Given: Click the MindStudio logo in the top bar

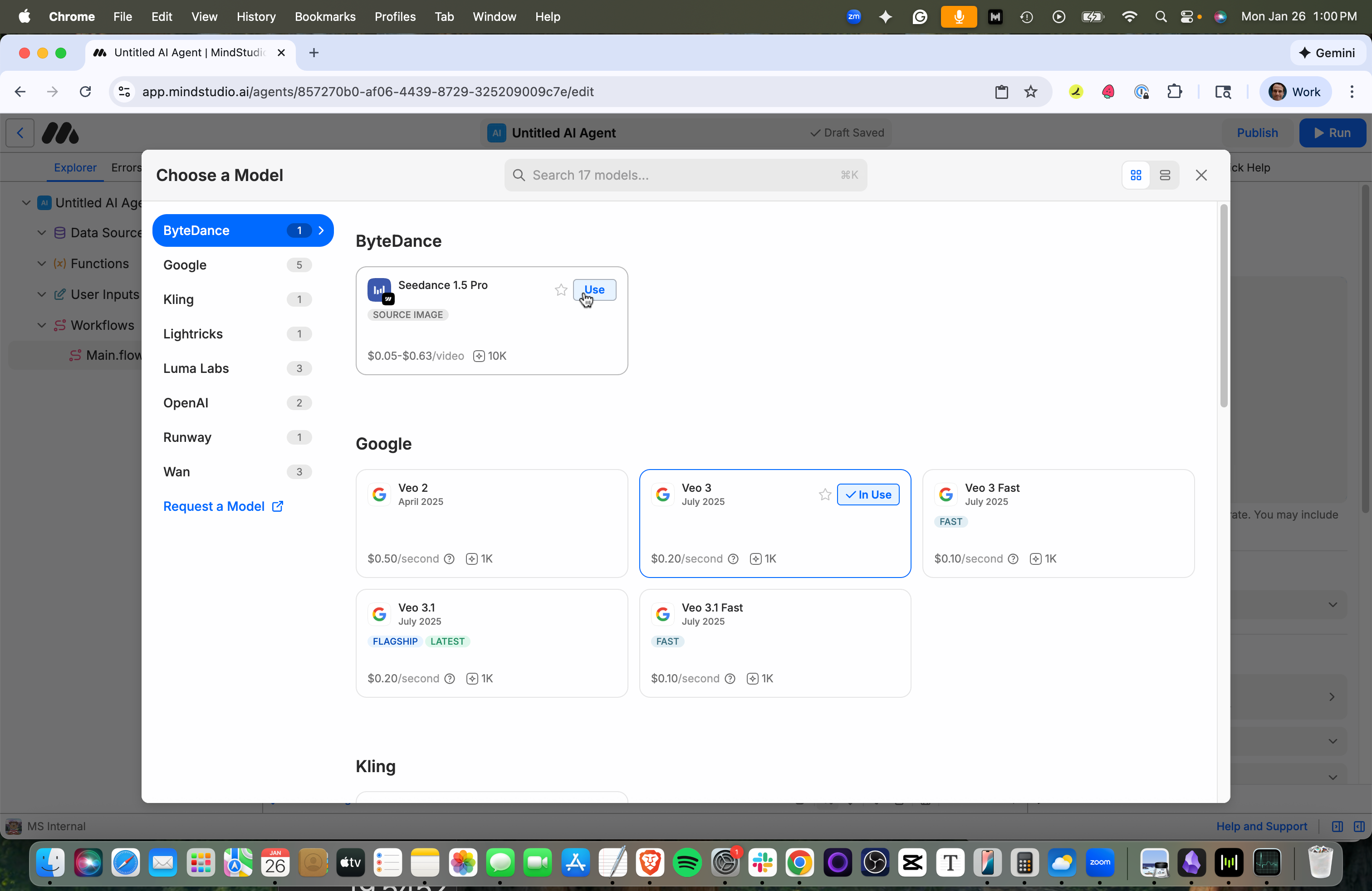Looking at the screenshot, I should pos(60,132).
